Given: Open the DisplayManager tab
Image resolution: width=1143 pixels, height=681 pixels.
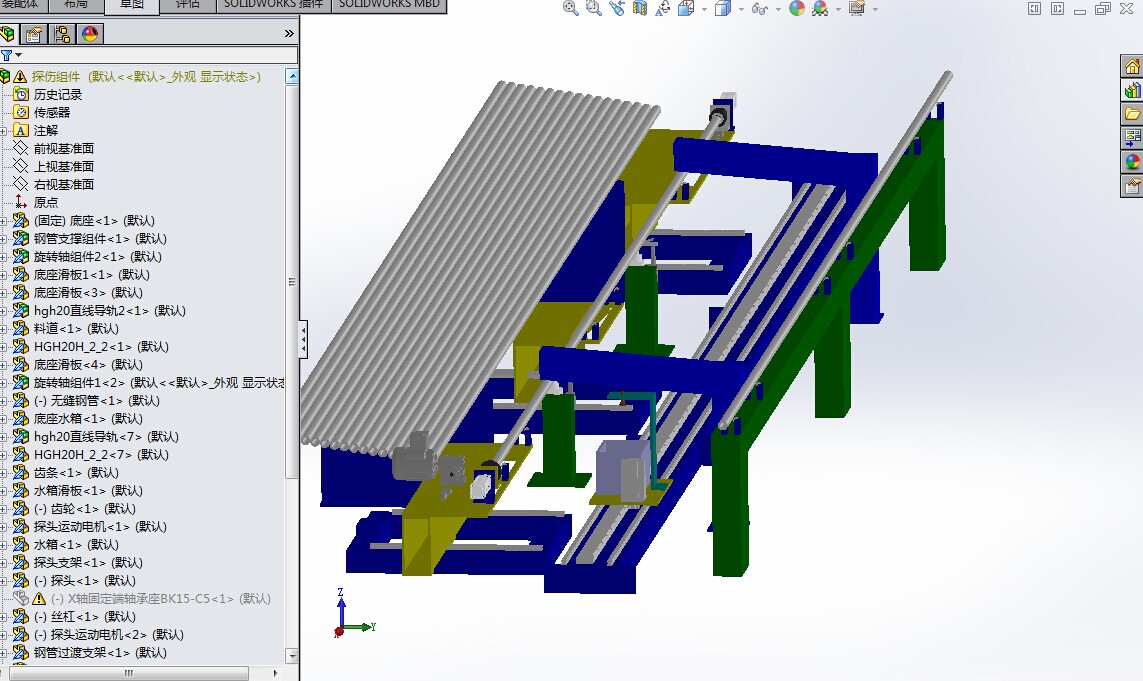Looking at the screenshot, I should tap(90, 34).
